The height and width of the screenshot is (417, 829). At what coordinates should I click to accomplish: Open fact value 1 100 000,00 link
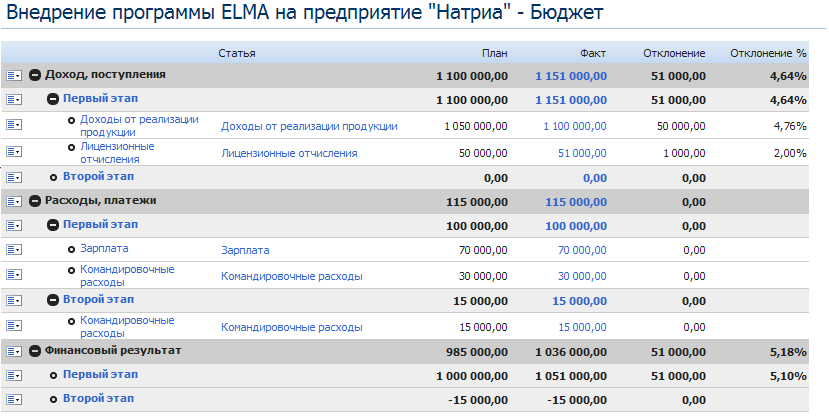(575, 126)
